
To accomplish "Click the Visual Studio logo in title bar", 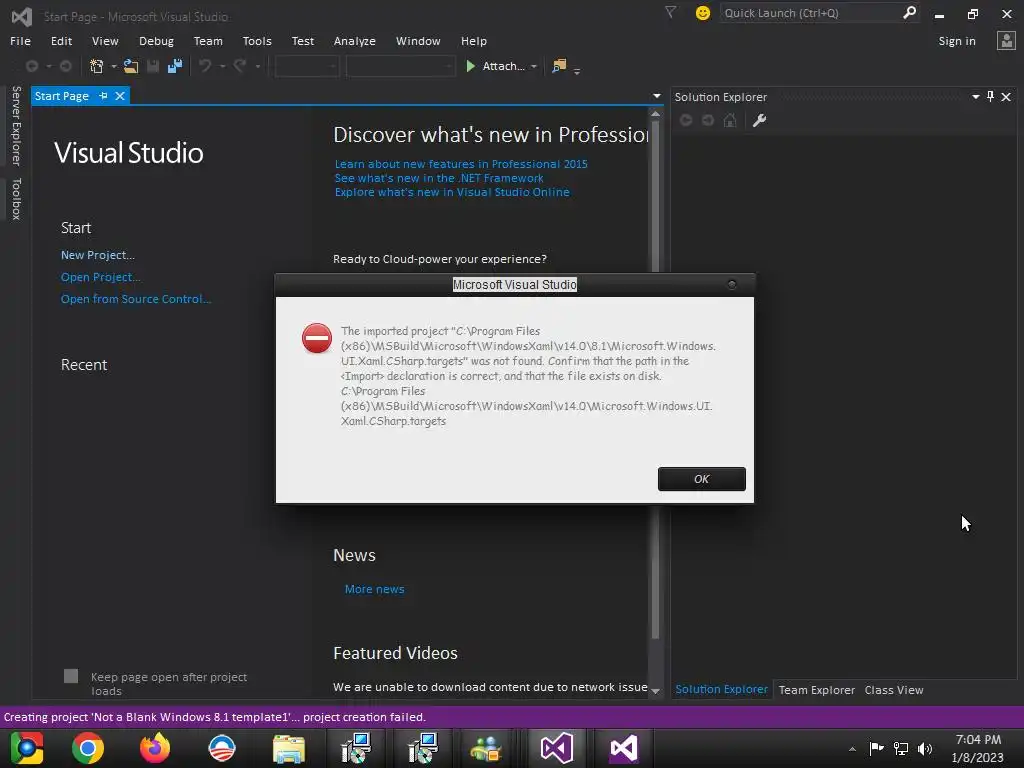I will [x=22, y=16].
